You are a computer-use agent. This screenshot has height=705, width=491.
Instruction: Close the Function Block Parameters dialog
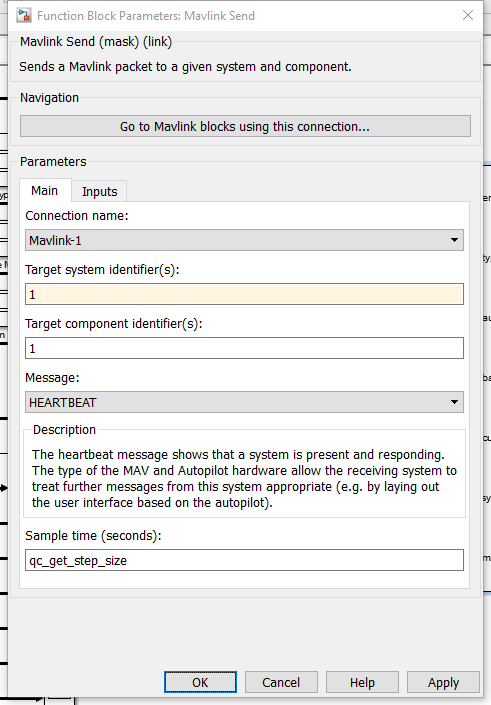pyautogui.click(x=468, y=15)
